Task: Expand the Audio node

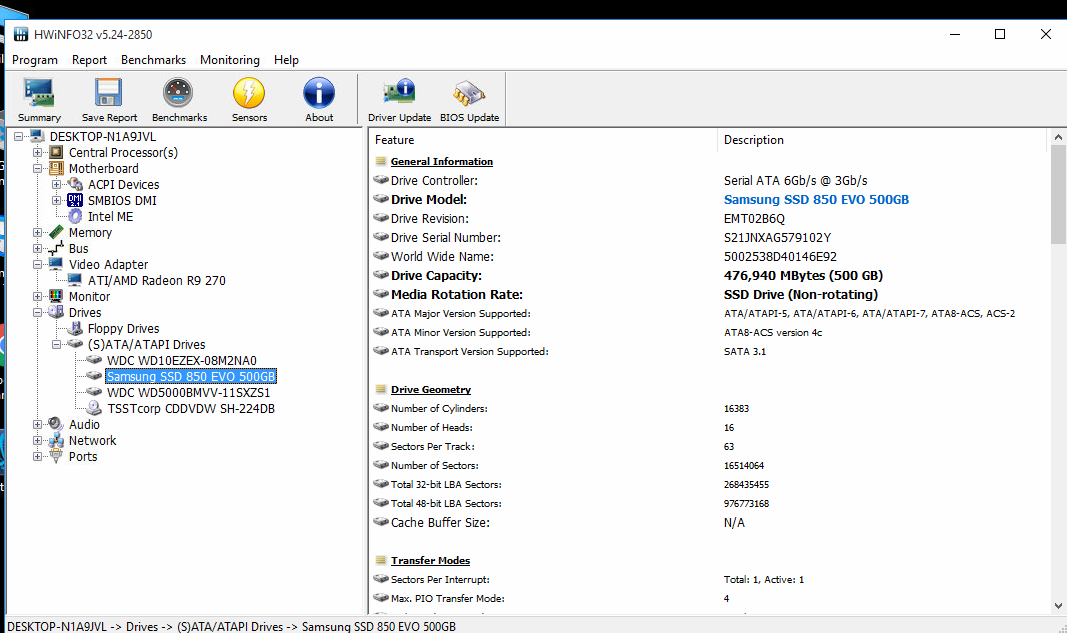Action: click(x=37, y=425)
